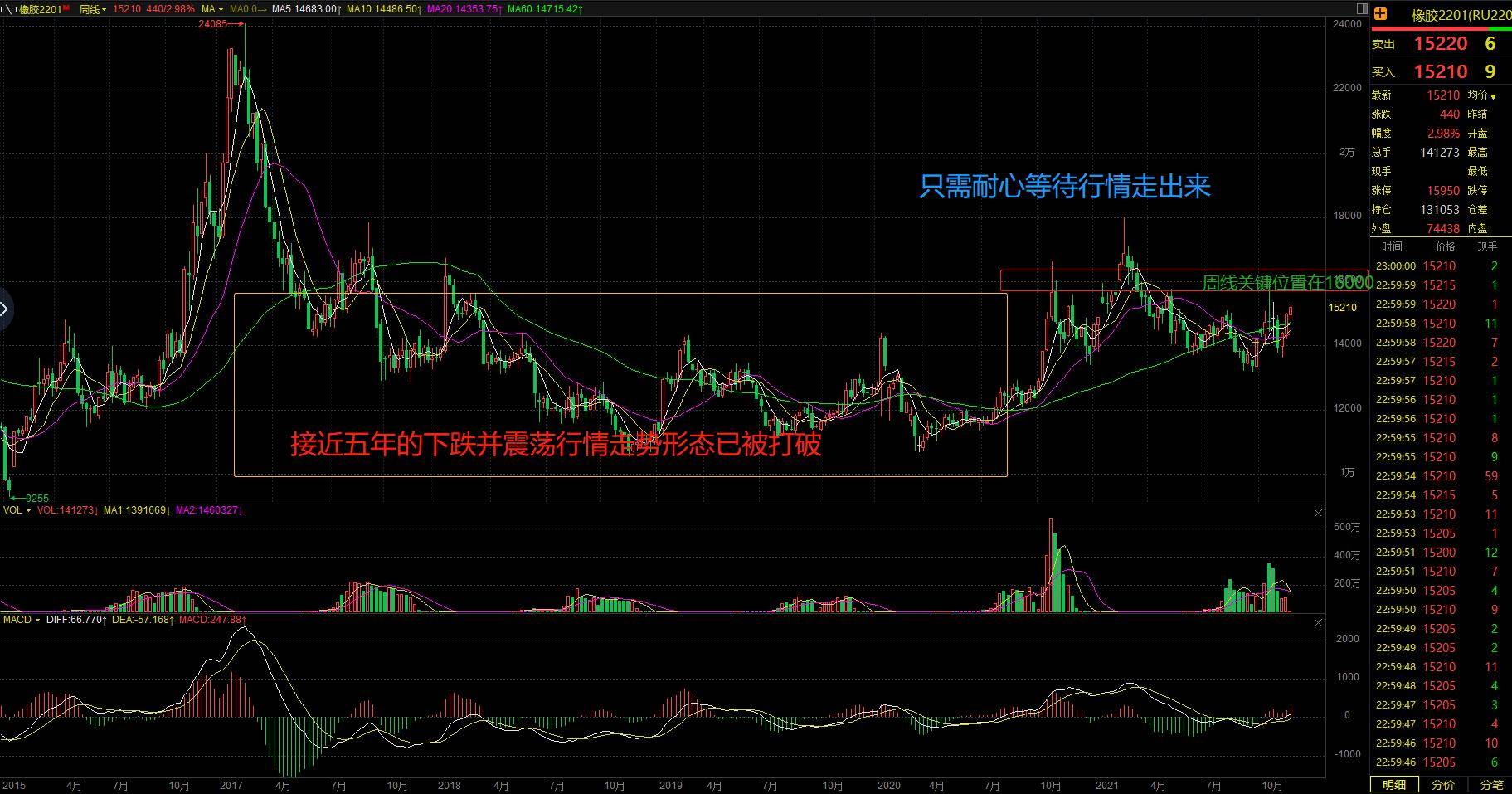Screen dimensions: 1512x794
Task: Close the MACD sub-chart panel
Action: pyautogui.click(x=1319, y=623)
